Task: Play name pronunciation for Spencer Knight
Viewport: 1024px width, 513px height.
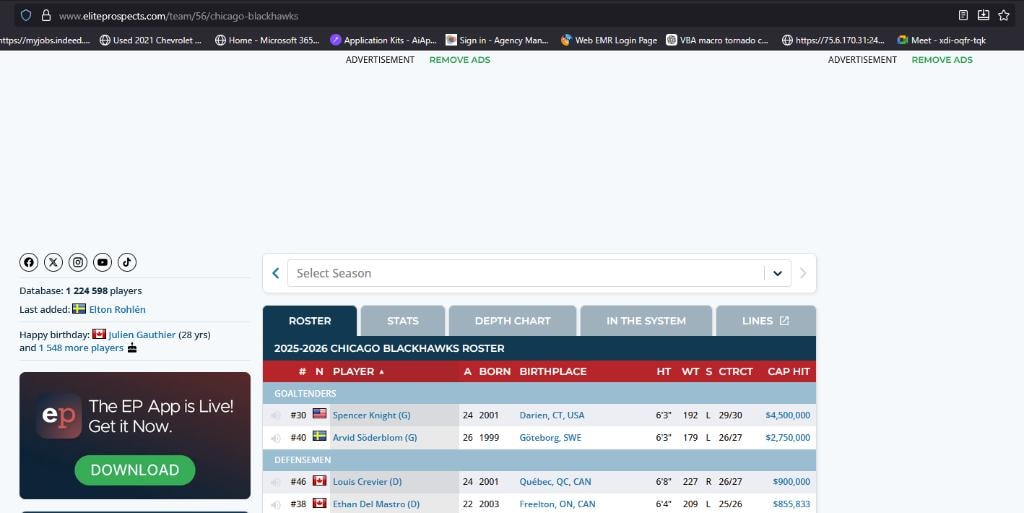Action: 276,415
